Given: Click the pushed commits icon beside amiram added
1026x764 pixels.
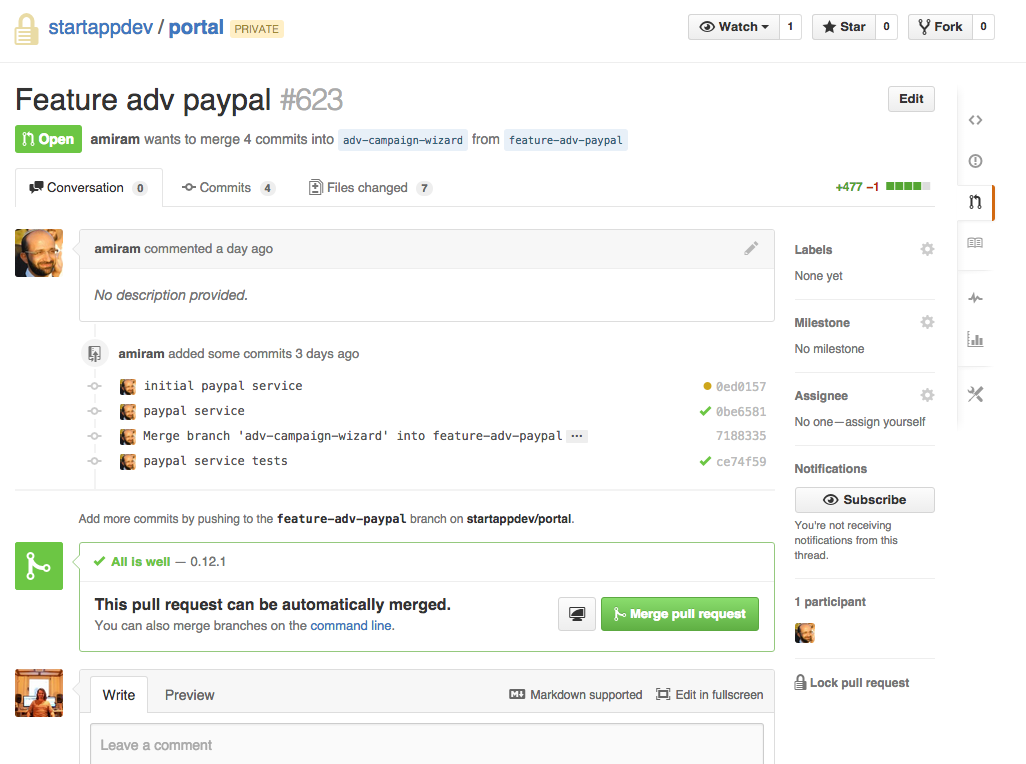Looking at the screenshot, I should [x=95, y=354].
